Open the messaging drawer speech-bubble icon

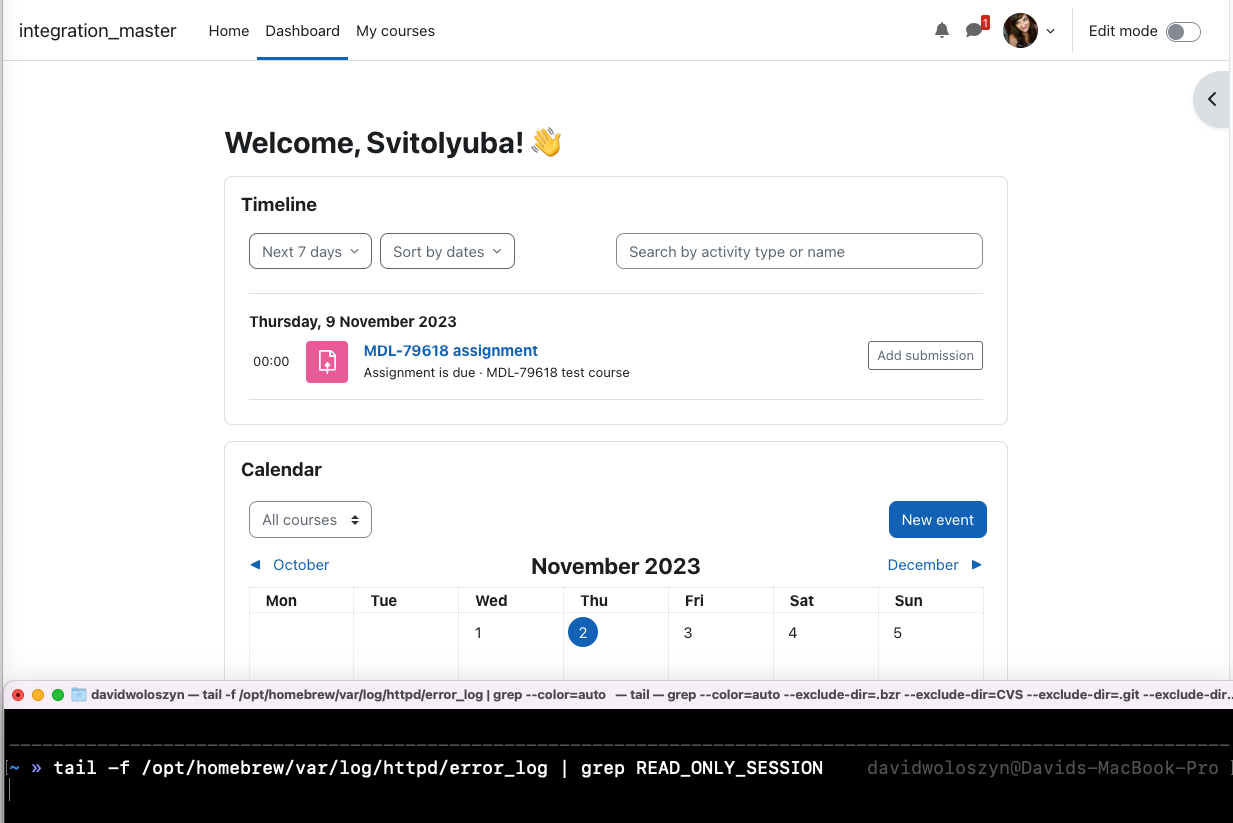tap(973, 31)
